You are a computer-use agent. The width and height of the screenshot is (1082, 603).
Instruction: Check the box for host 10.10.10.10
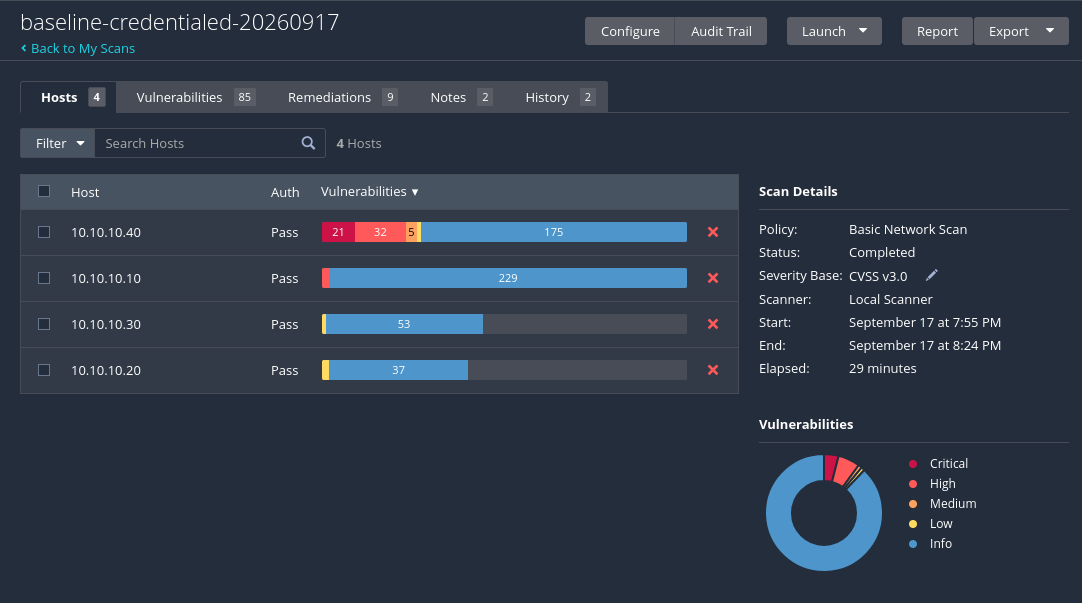tap(44, 278)
